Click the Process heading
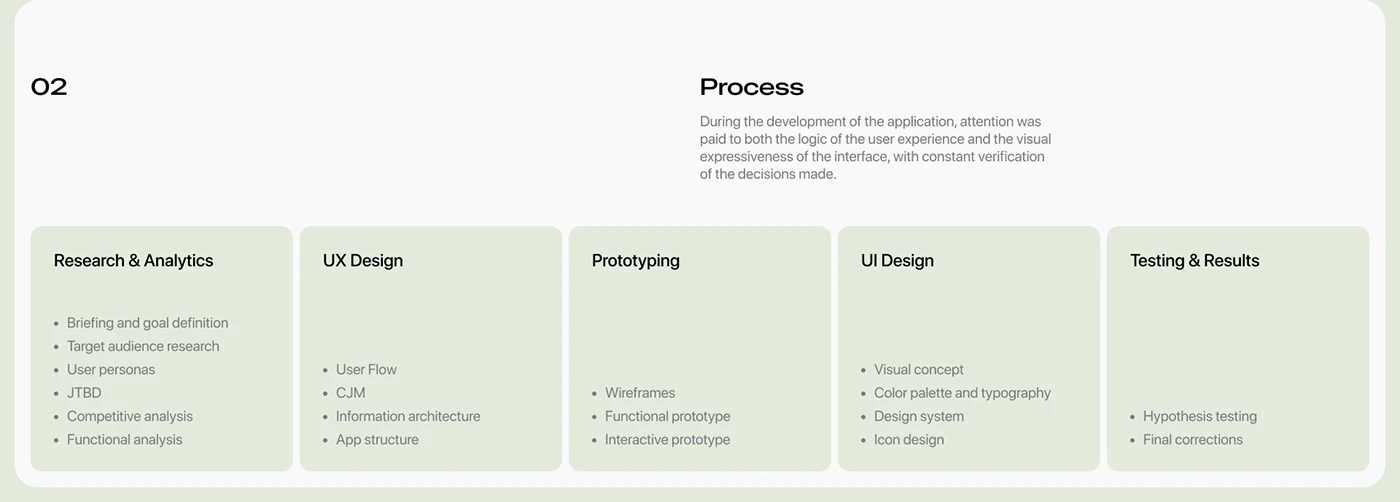This screenshot has height=502, width=1400. [x=751, y=87]
